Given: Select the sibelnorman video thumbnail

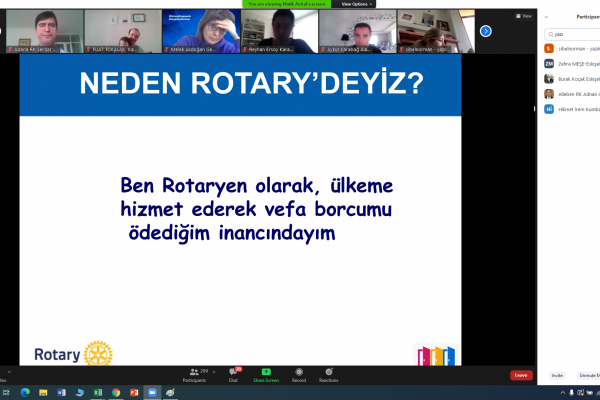Looking at the screenshot, I should [x=436, y=31].
